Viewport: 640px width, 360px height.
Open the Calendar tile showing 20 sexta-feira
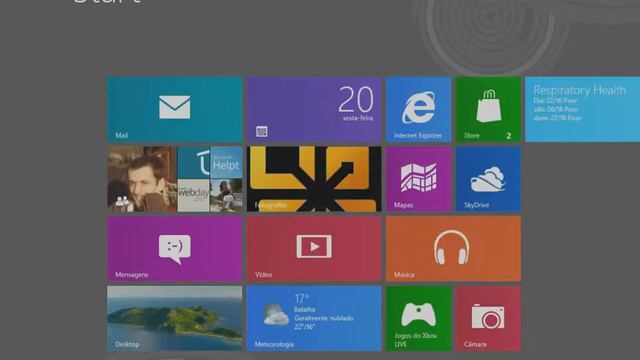(314, 109)
